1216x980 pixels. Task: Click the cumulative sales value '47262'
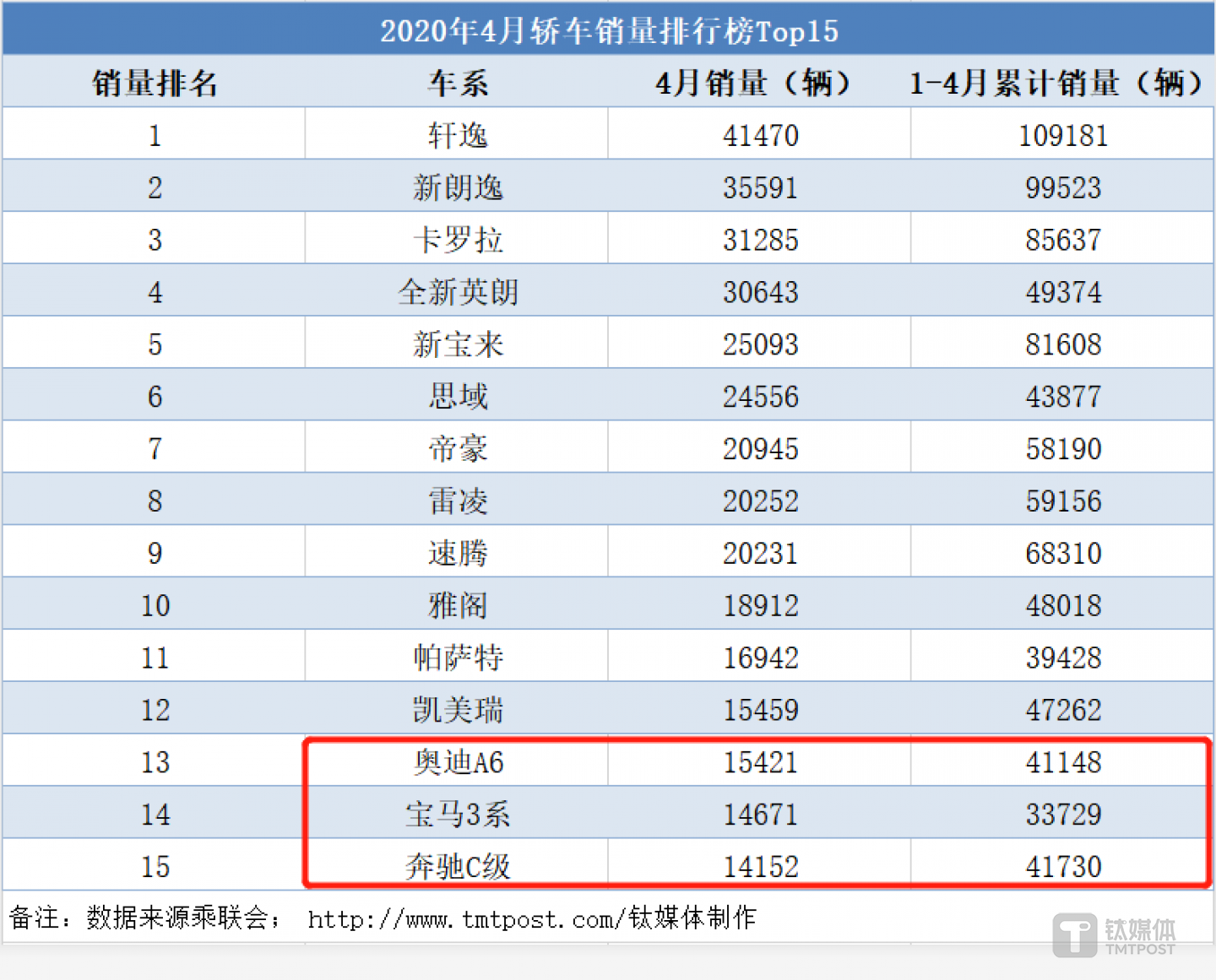point(1063,711)
